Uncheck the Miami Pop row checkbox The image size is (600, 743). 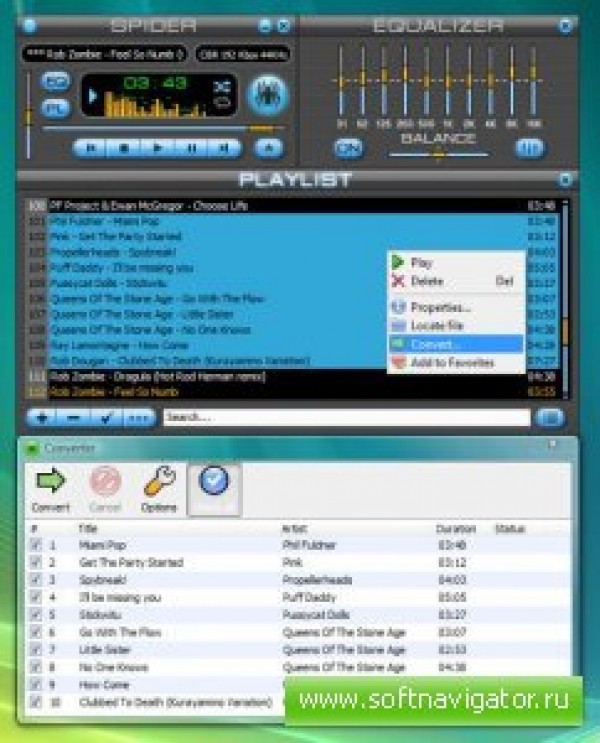pos(36,544)
